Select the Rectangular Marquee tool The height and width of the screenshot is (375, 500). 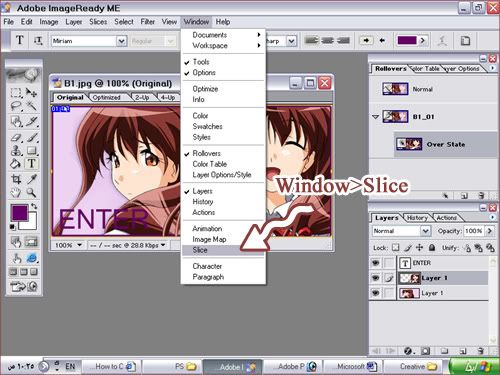point(16,92)
